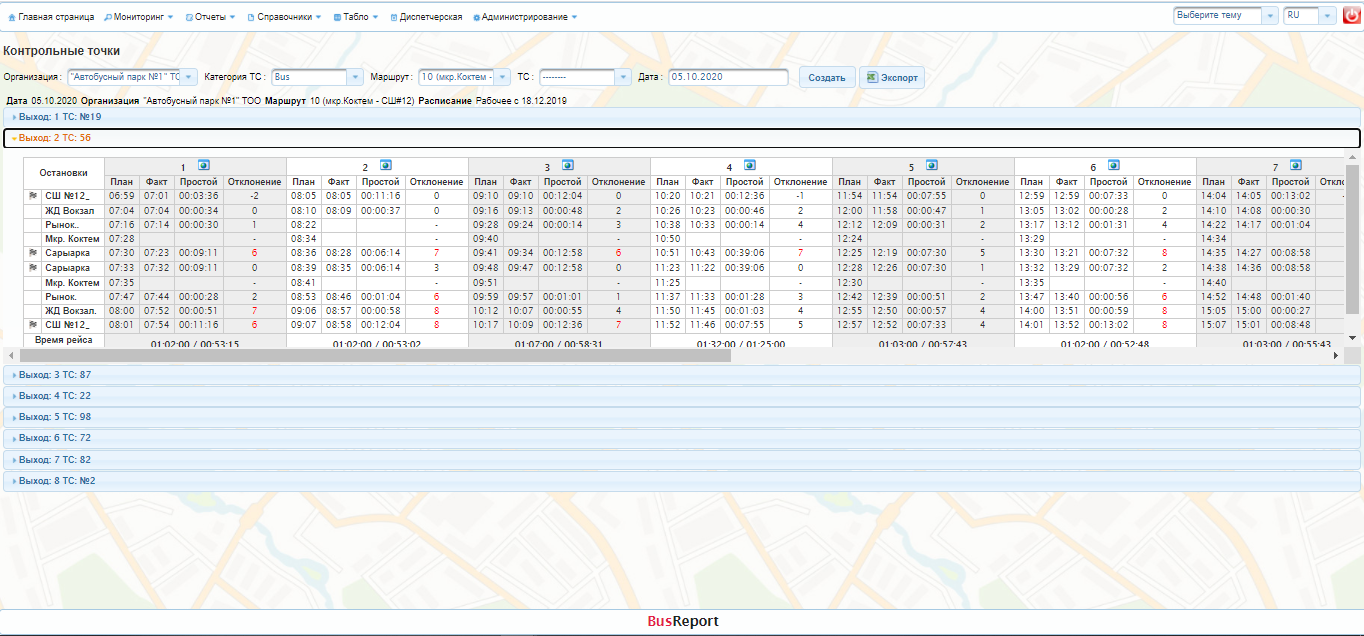The image size is (1364, 636).
Task: Expand the Выход: 4 ТС: 22 section
Action: click(x=681, y=396)
